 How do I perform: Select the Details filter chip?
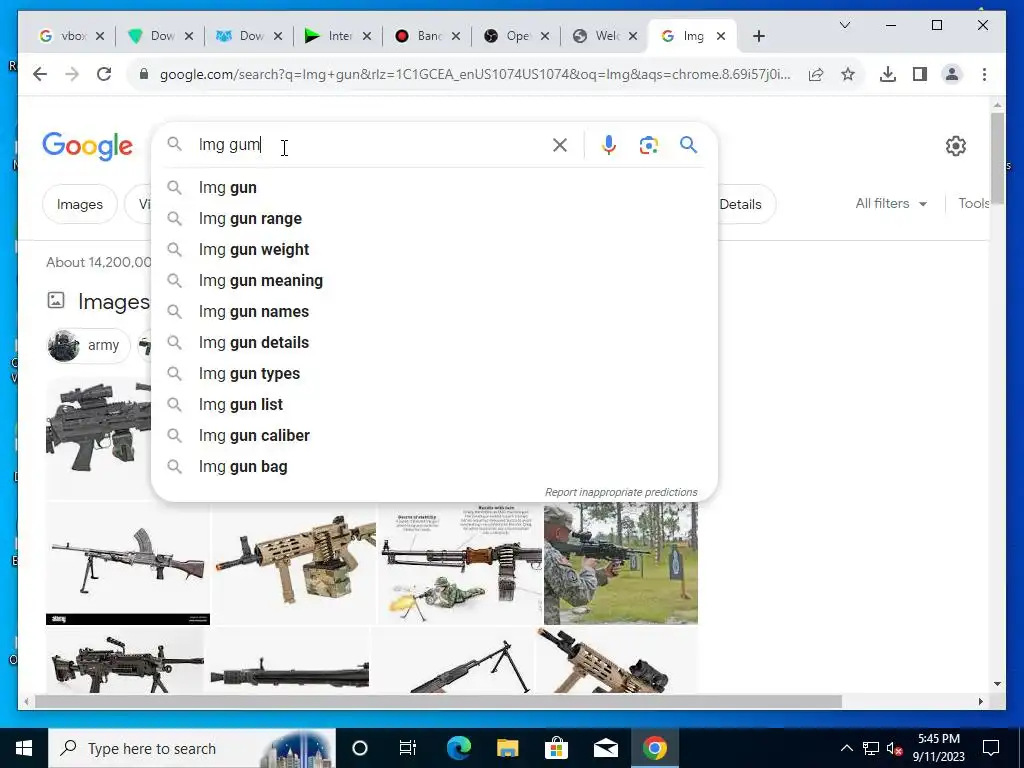[x=740, y=204]
